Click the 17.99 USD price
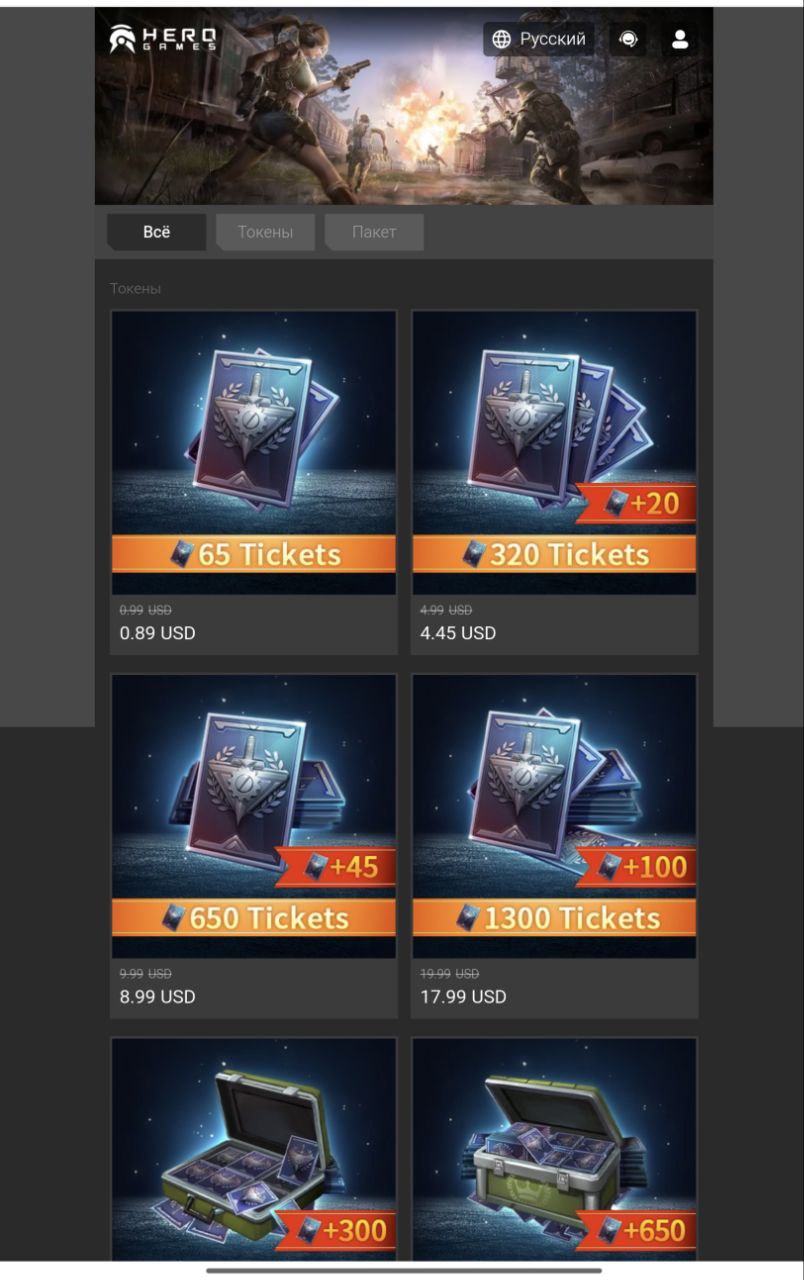 coord(463,996)
